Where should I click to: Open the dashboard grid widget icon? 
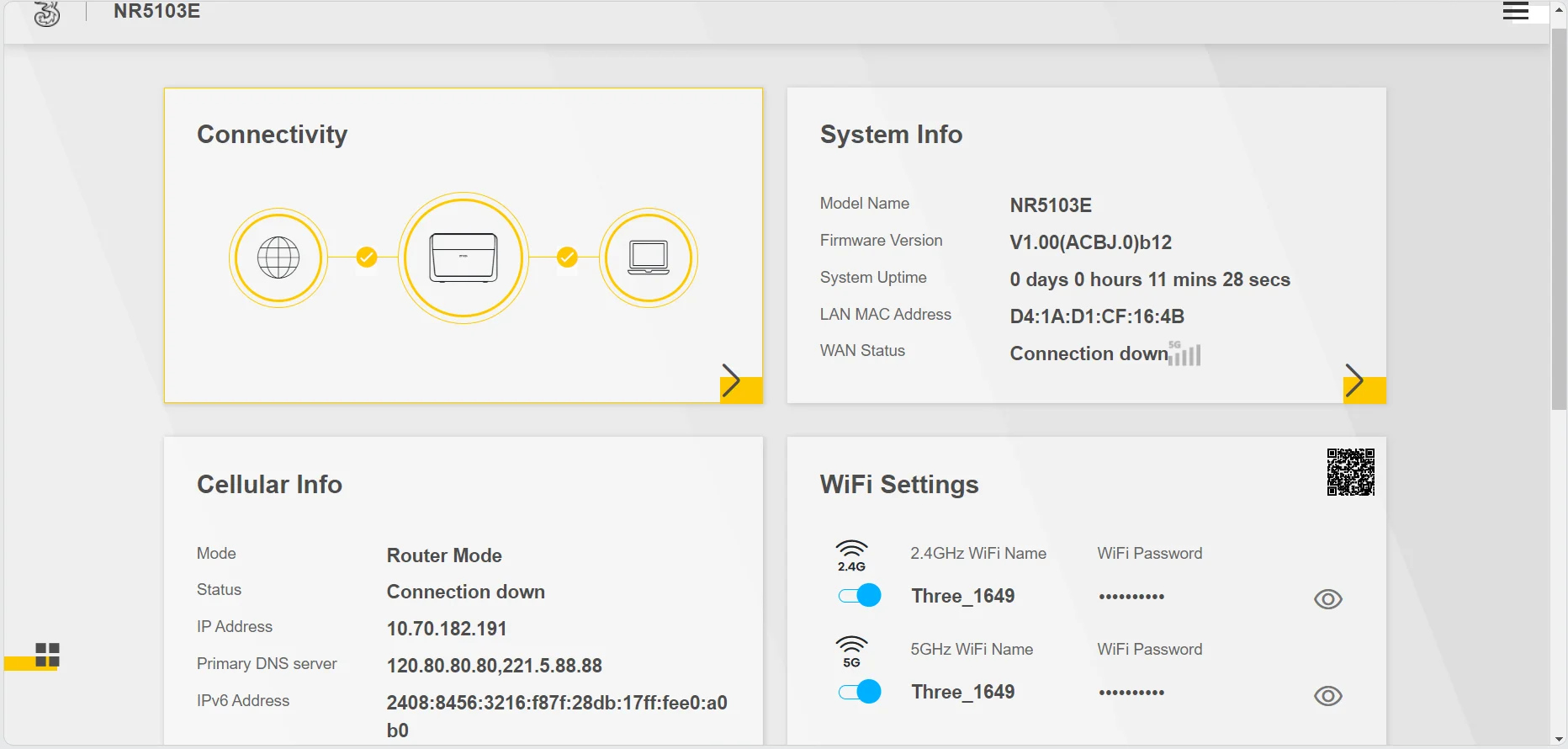point(47,655)
